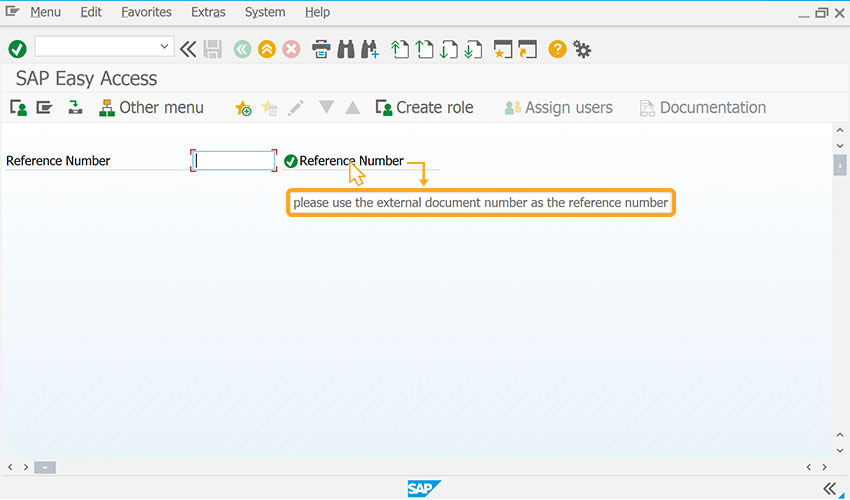Click the orange Exit up-arrow icon

coord(267,49)
